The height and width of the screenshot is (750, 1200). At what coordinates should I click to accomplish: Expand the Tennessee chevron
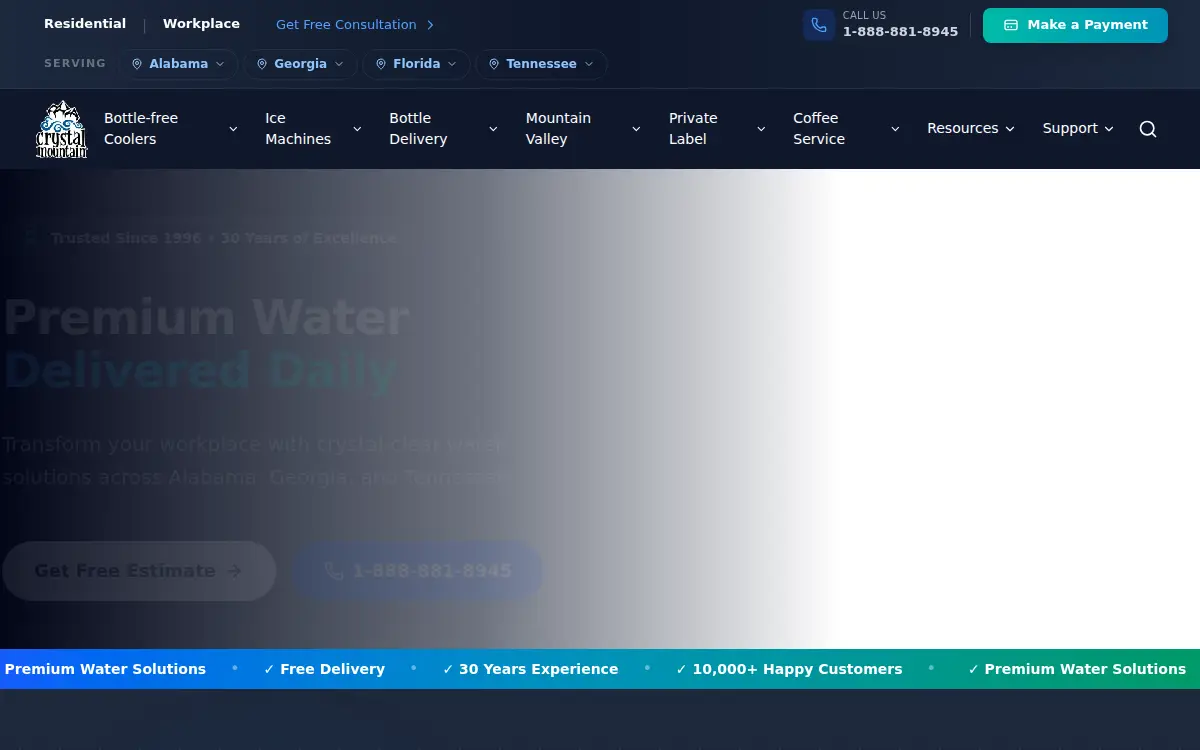[589, 64]
